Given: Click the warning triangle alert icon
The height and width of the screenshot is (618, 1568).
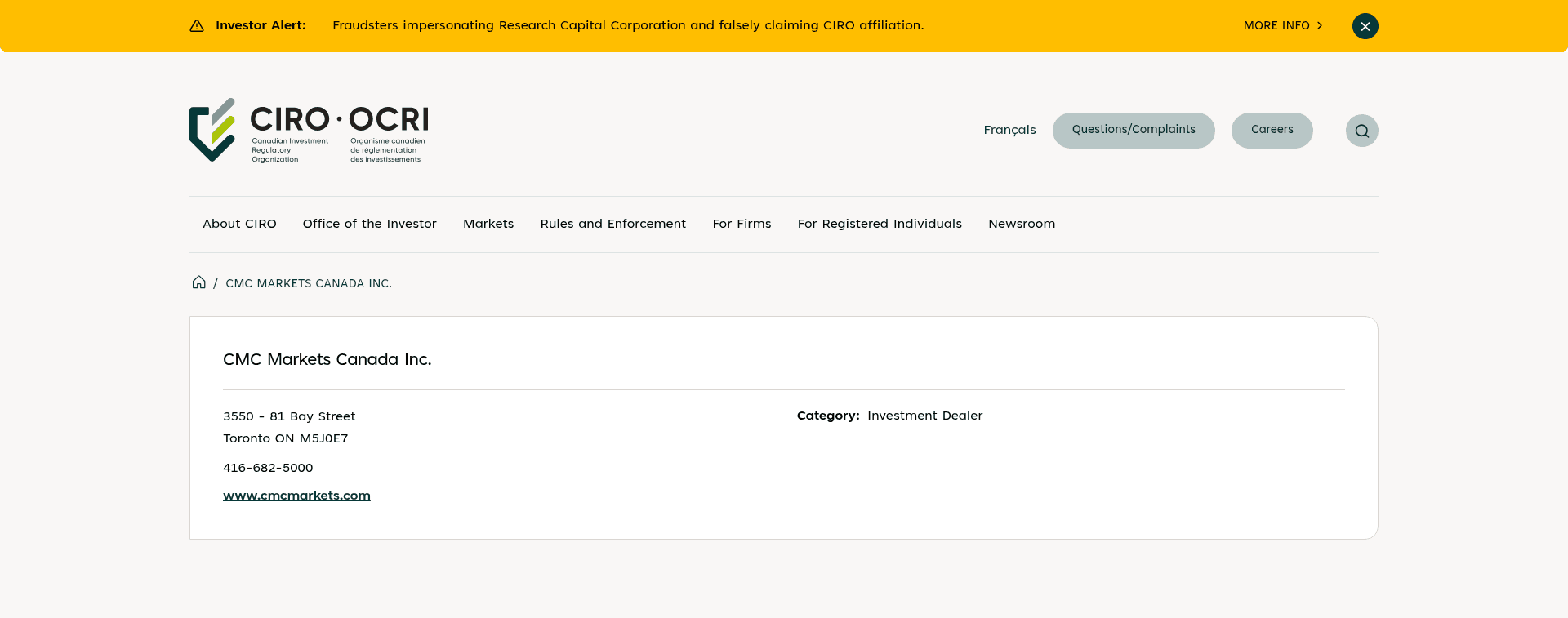Looking at the screenshot, I should coord(197,26).
